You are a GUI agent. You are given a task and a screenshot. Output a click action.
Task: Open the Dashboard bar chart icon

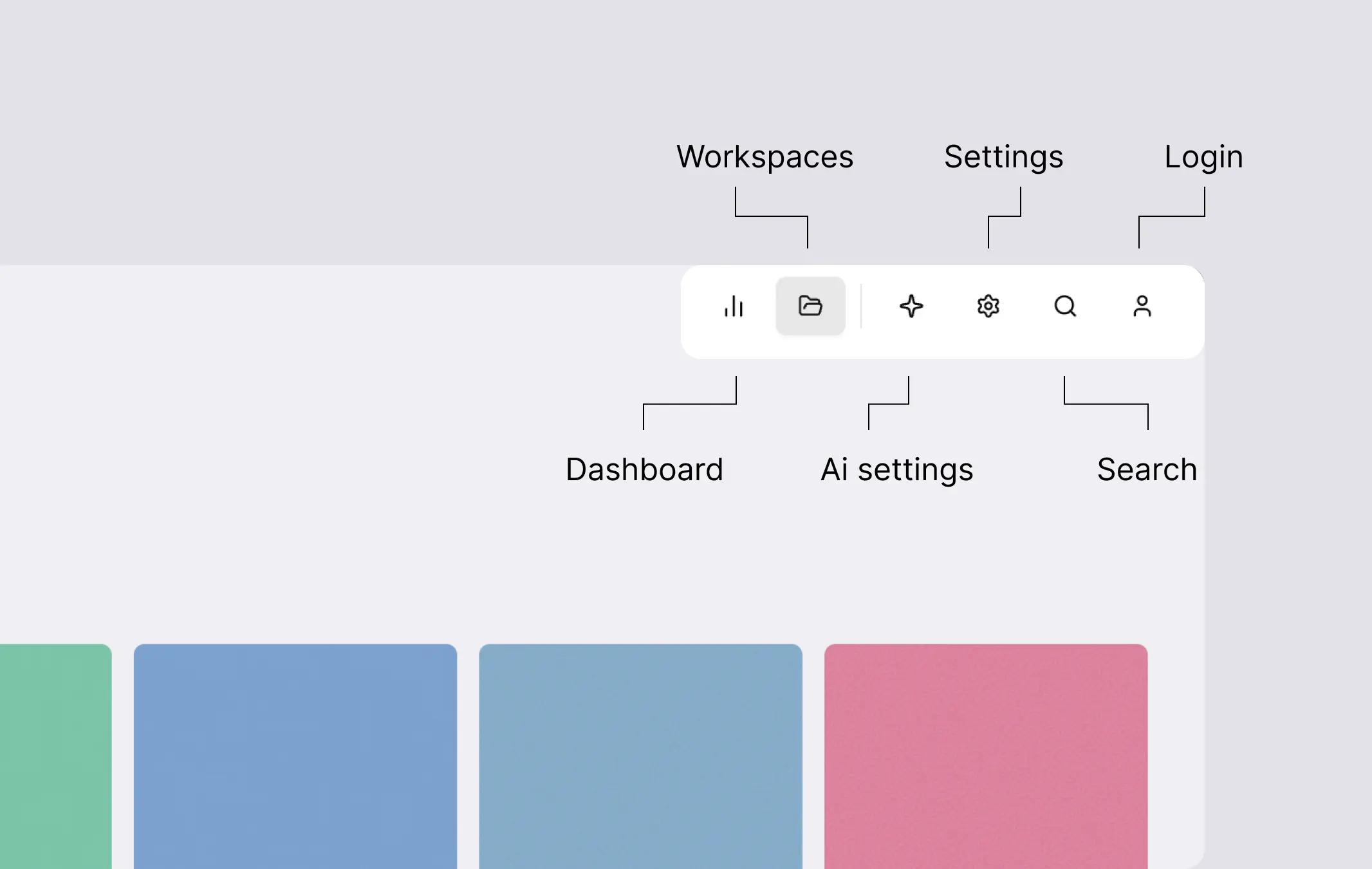[734, 306]
